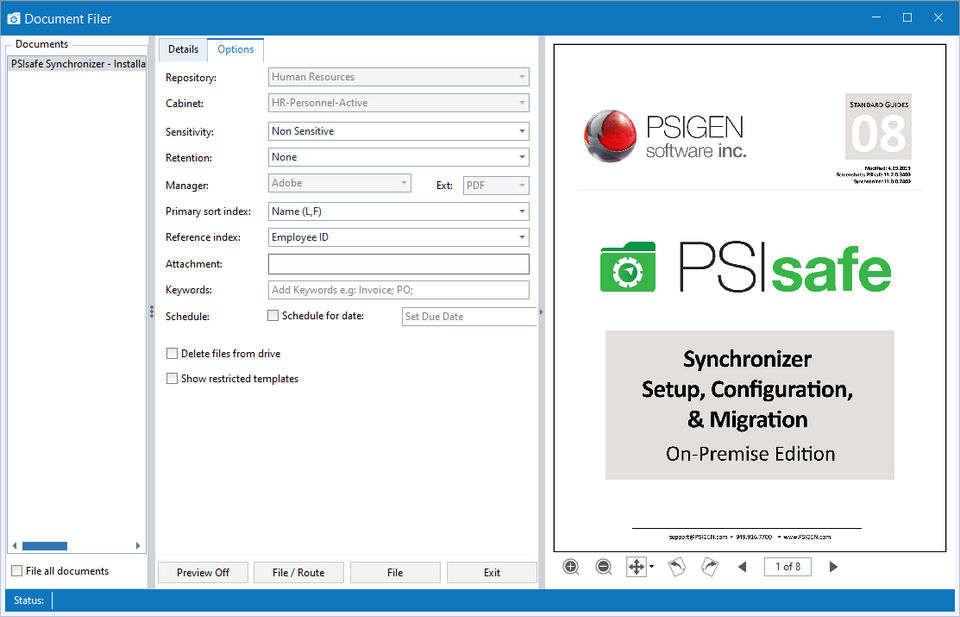960x617 pixels.
Task: Zoom in on the document preview
Action: tap(571, 567)
